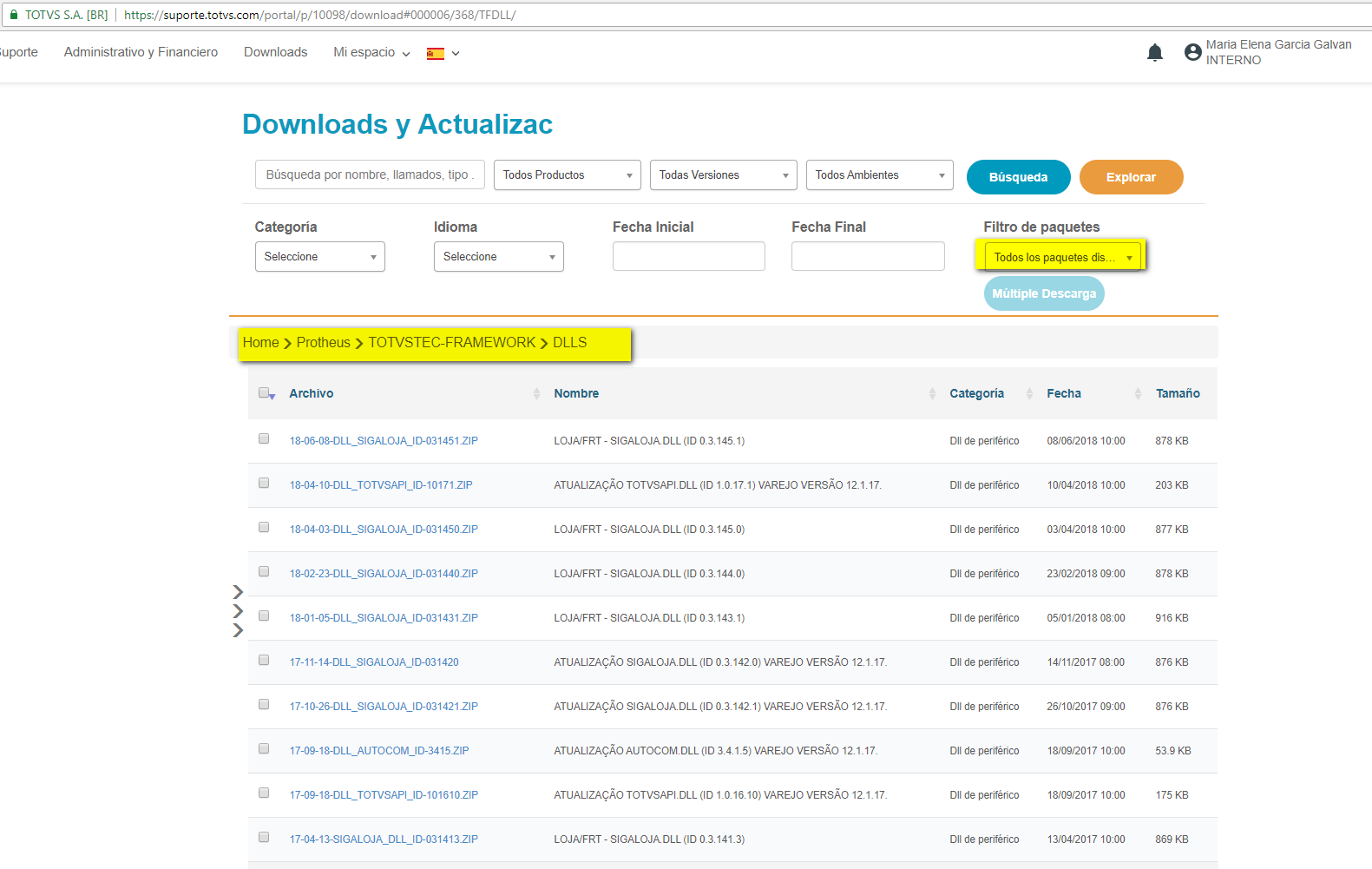The width and height of the screenshot is (1372, 869).
Task: Sort by Nombre column arrows
Action: [x=932, y=393]
